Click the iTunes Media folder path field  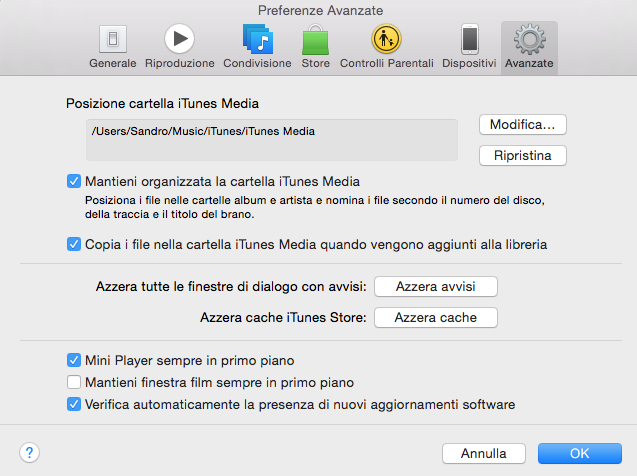click(x=272, y=140)
